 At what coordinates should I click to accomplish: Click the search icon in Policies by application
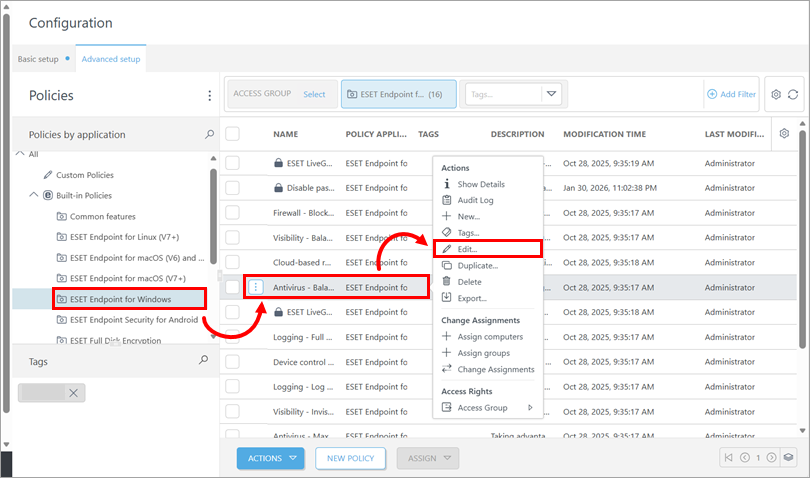(x=209, y=134)
